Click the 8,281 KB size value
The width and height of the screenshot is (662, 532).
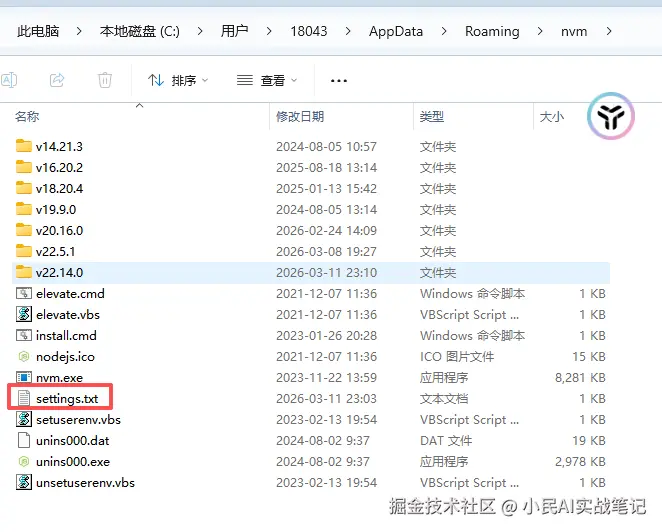pyautogui.click(x=580, y=377)
